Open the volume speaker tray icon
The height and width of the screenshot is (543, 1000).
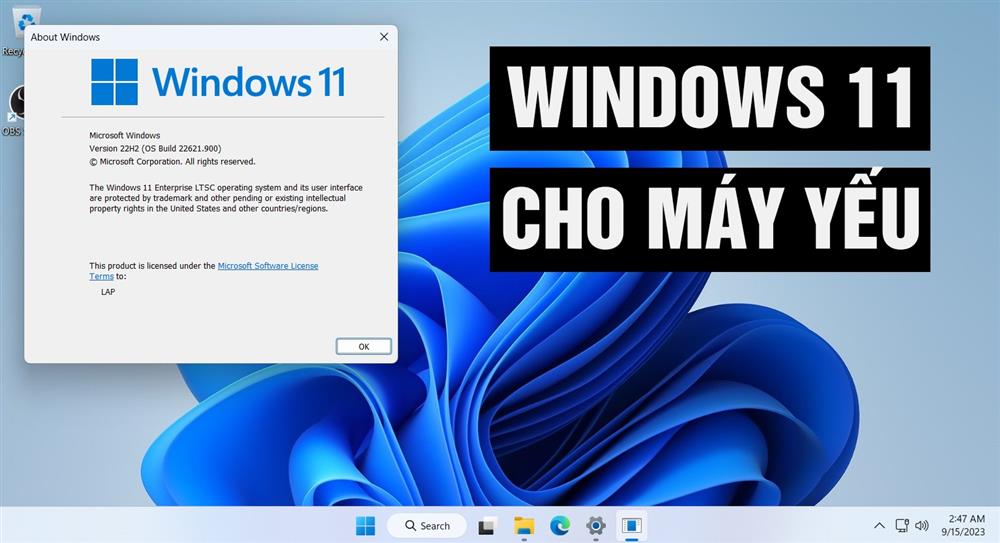(922, 526)
